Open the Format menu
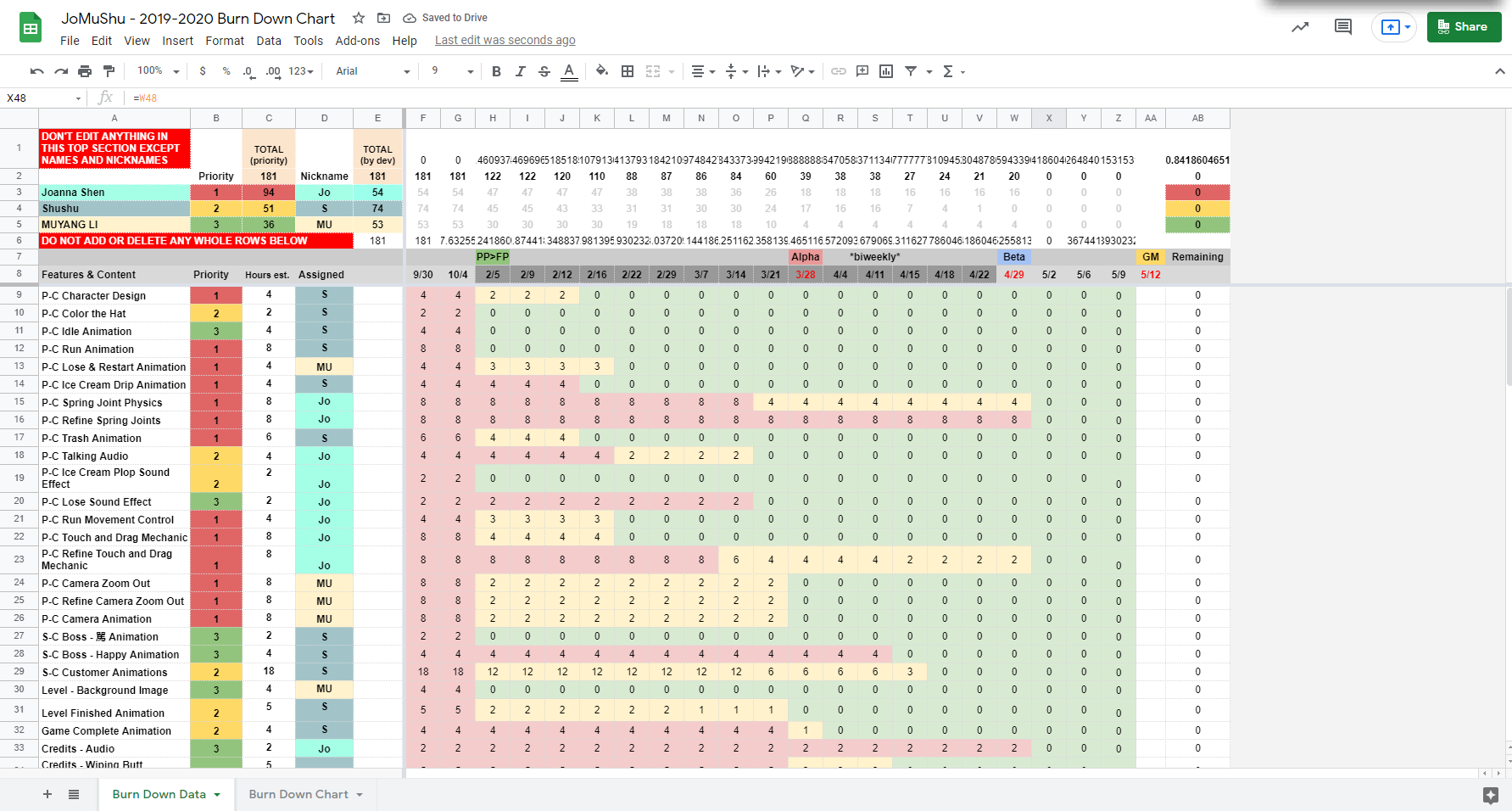Screen dimensions: 1512x811 (x=225, y=41)
